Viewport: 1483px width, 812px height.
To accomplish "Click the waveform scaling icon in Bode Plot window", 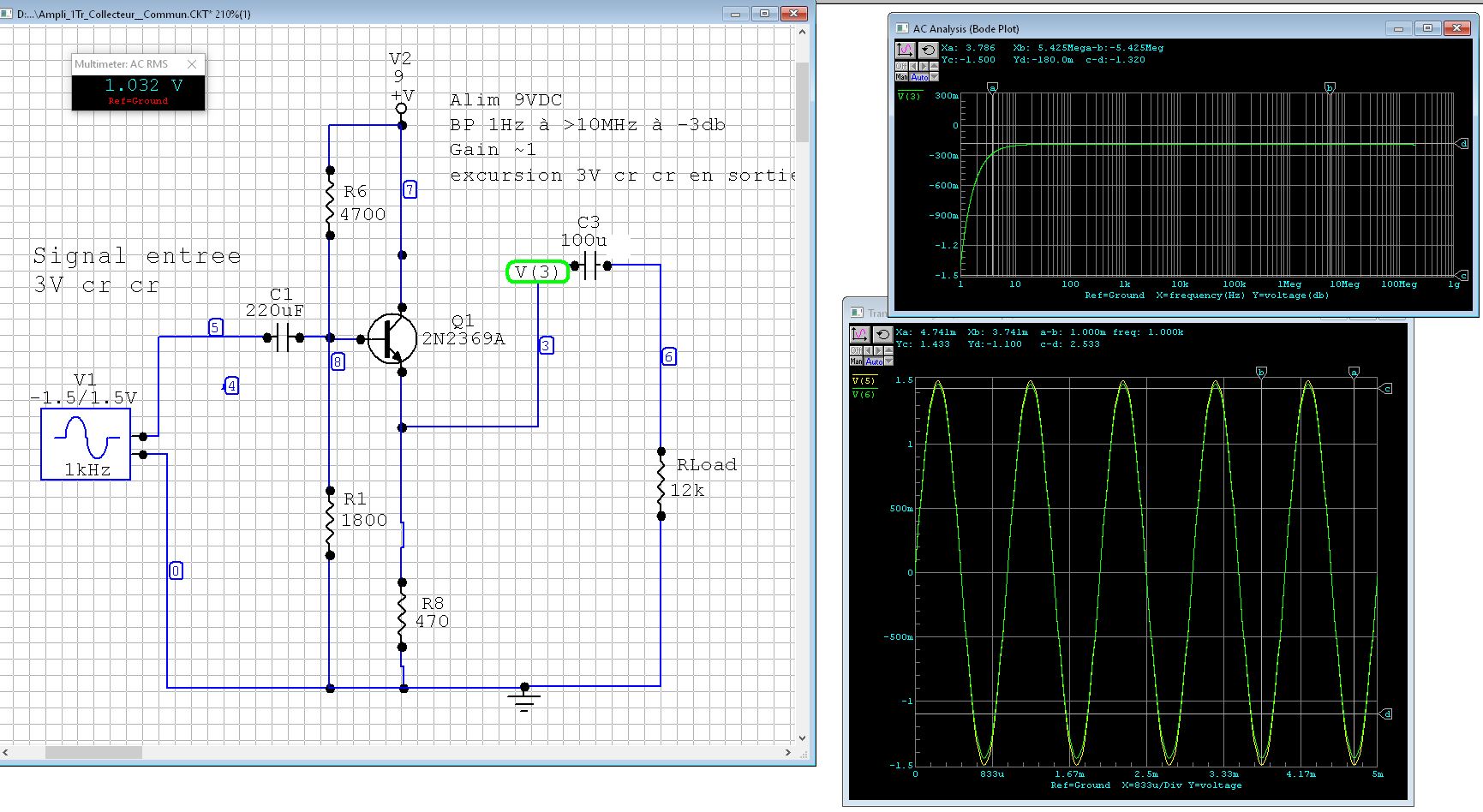I will point(905,51).
